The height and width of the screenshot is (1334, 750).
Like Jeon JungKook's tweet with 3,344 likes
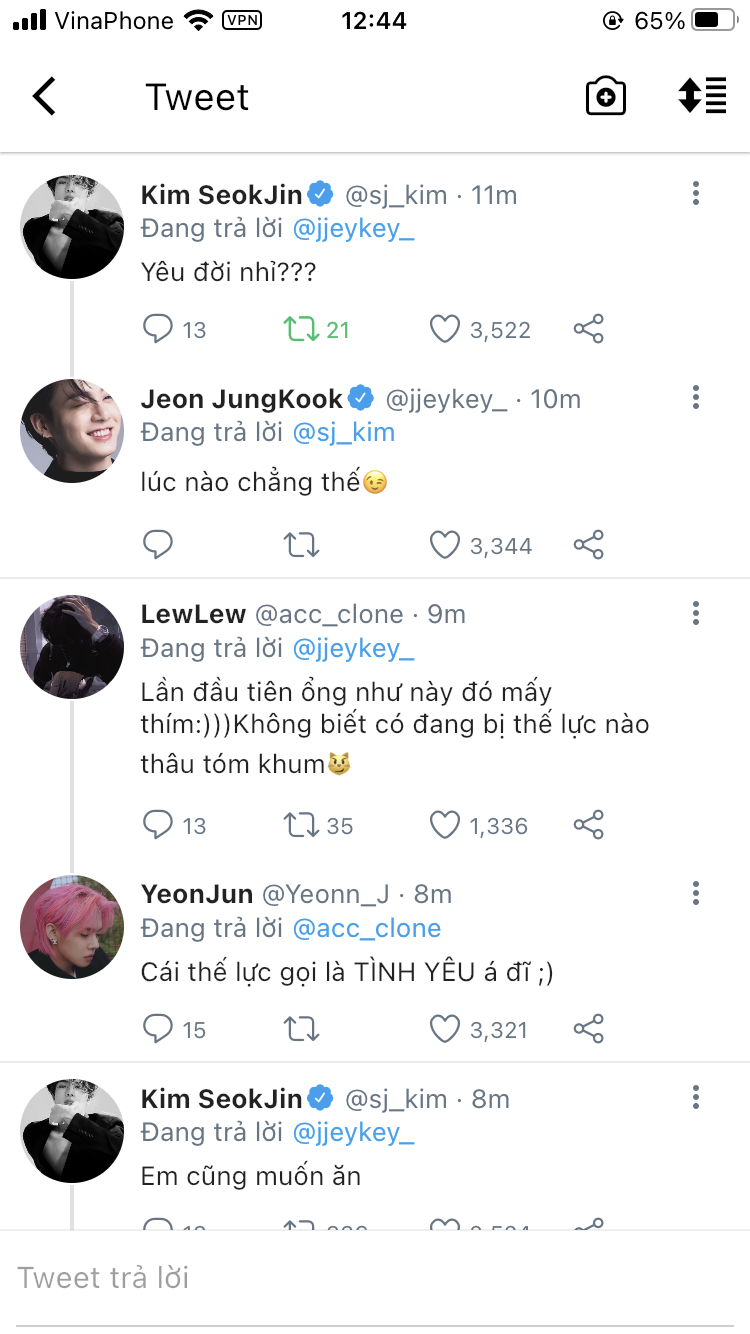click(444, 545)
